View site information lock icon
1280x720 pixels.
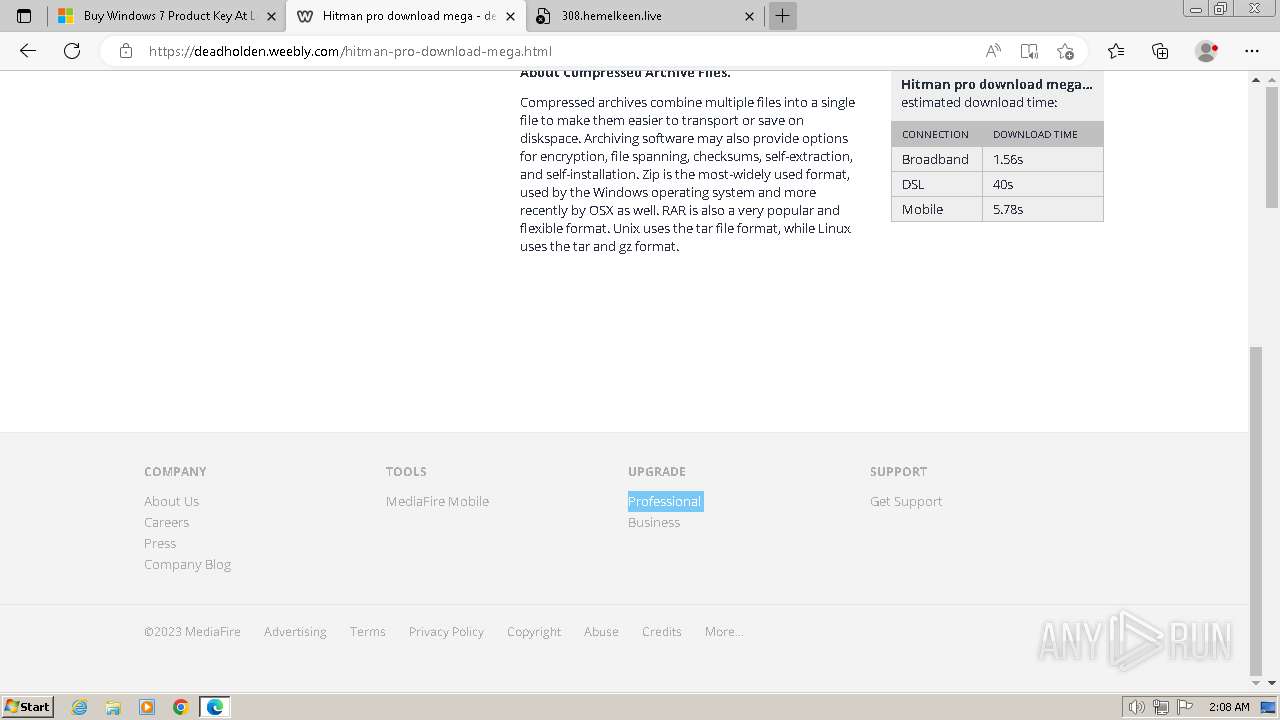pos(126,51)
